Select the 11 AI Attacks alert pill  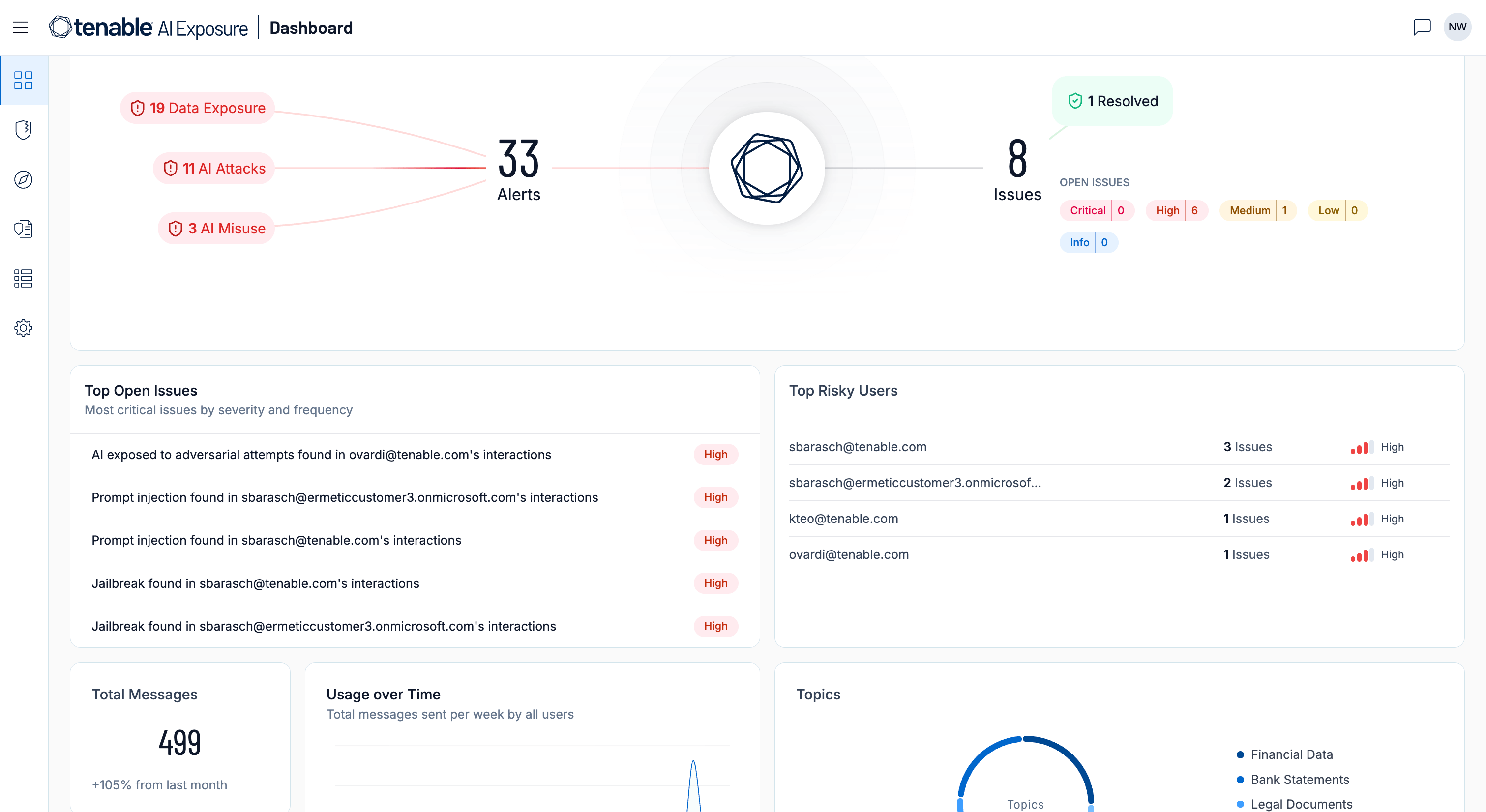tap(214, 169)
